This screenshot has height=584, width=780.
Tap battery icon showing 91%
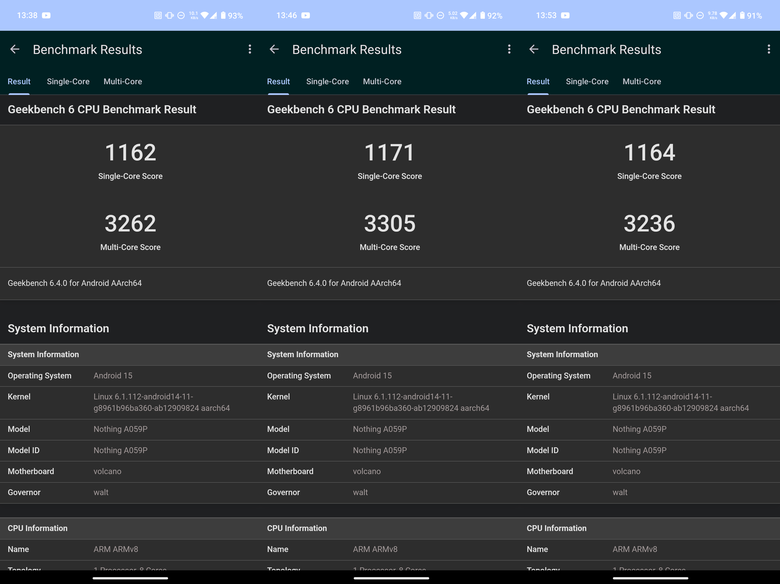742,15
